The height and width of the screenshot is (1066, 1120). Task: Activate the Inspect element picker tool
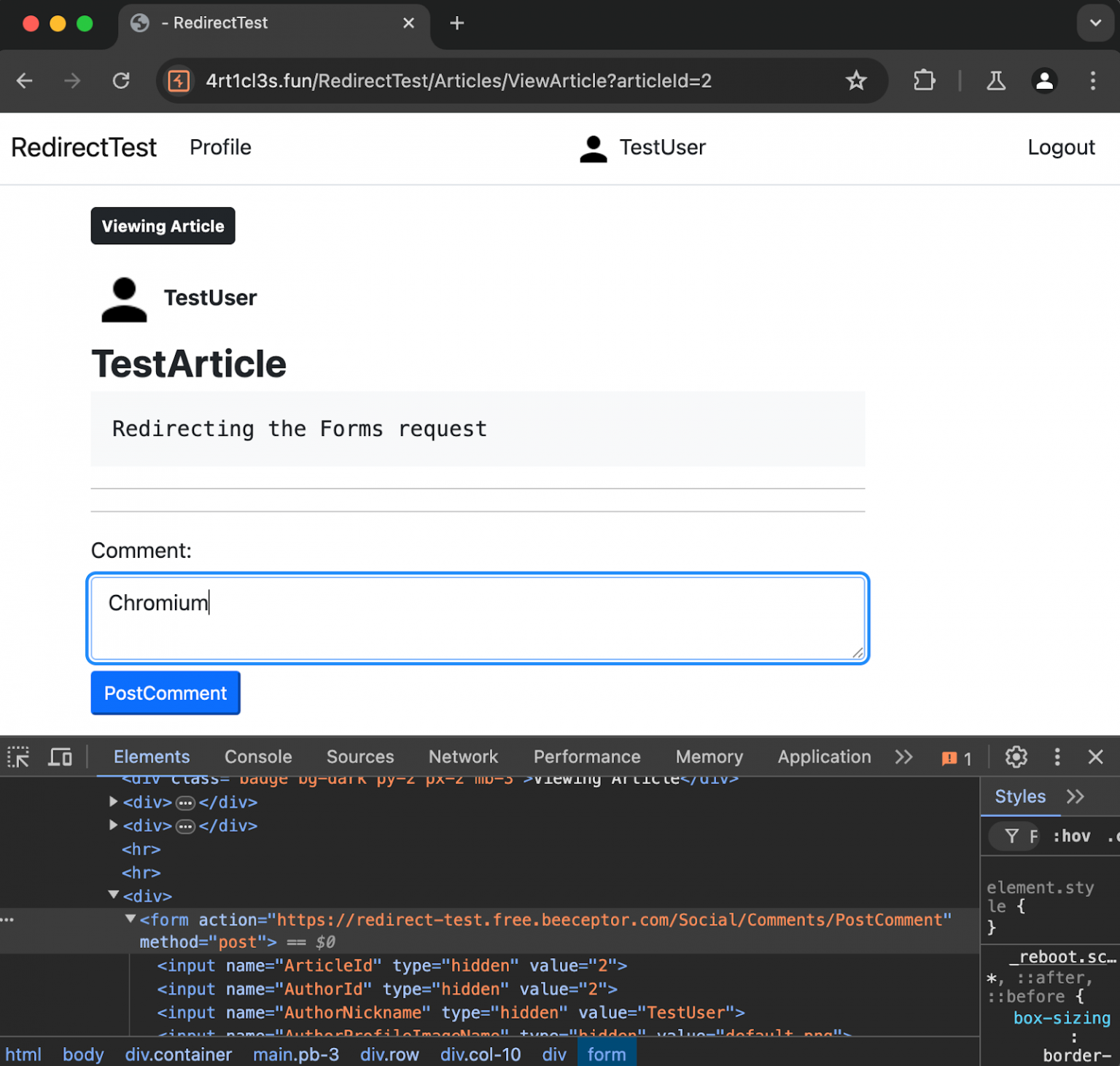(x=18, y=757)
